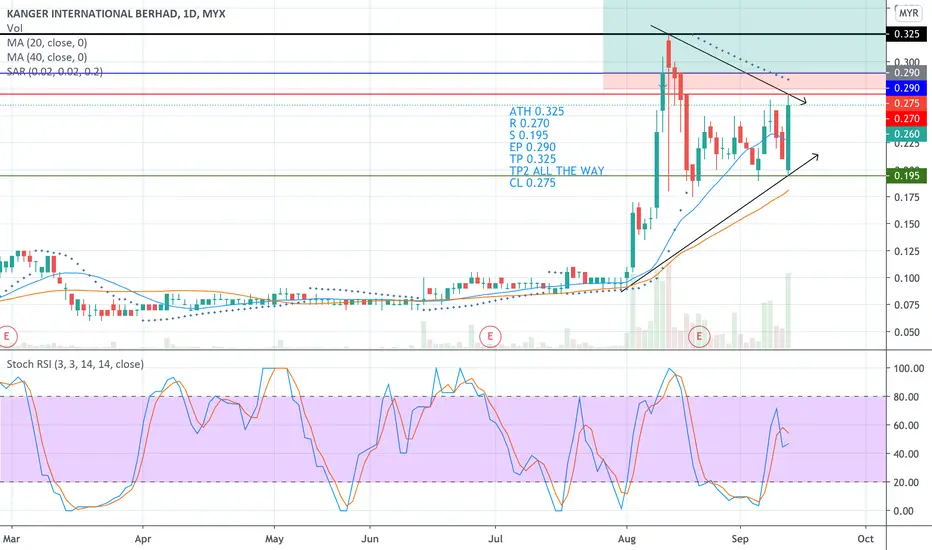Image resolution: width=932 pixels, height=550 pixels.
Task: Click the TP 0.325 annotation line
Action: (x=533, y=159)
